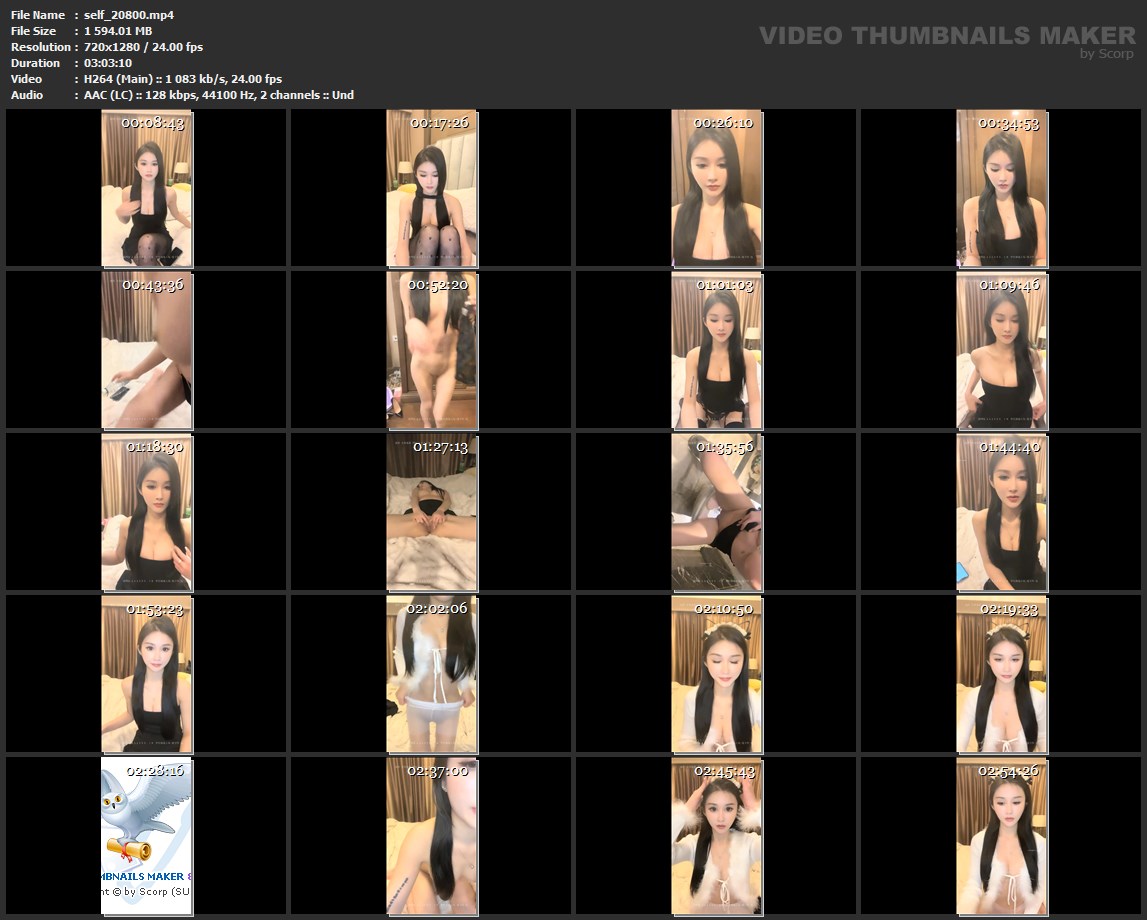This screenshot has width=1147, height=920.
Task: Open the last thumbnail at 02:54:26
Action: pos(1001,835)
